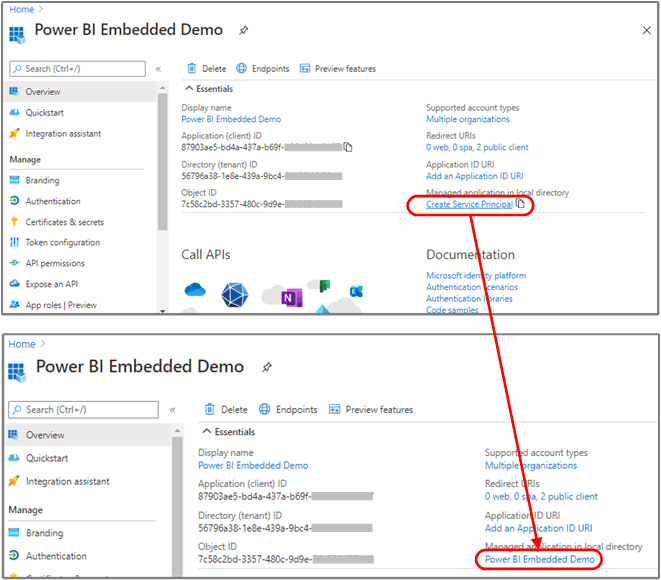Click the top panel sidebar scrollbar down arrow
This screenshot has height=580, width=661.
pos(162,311)
